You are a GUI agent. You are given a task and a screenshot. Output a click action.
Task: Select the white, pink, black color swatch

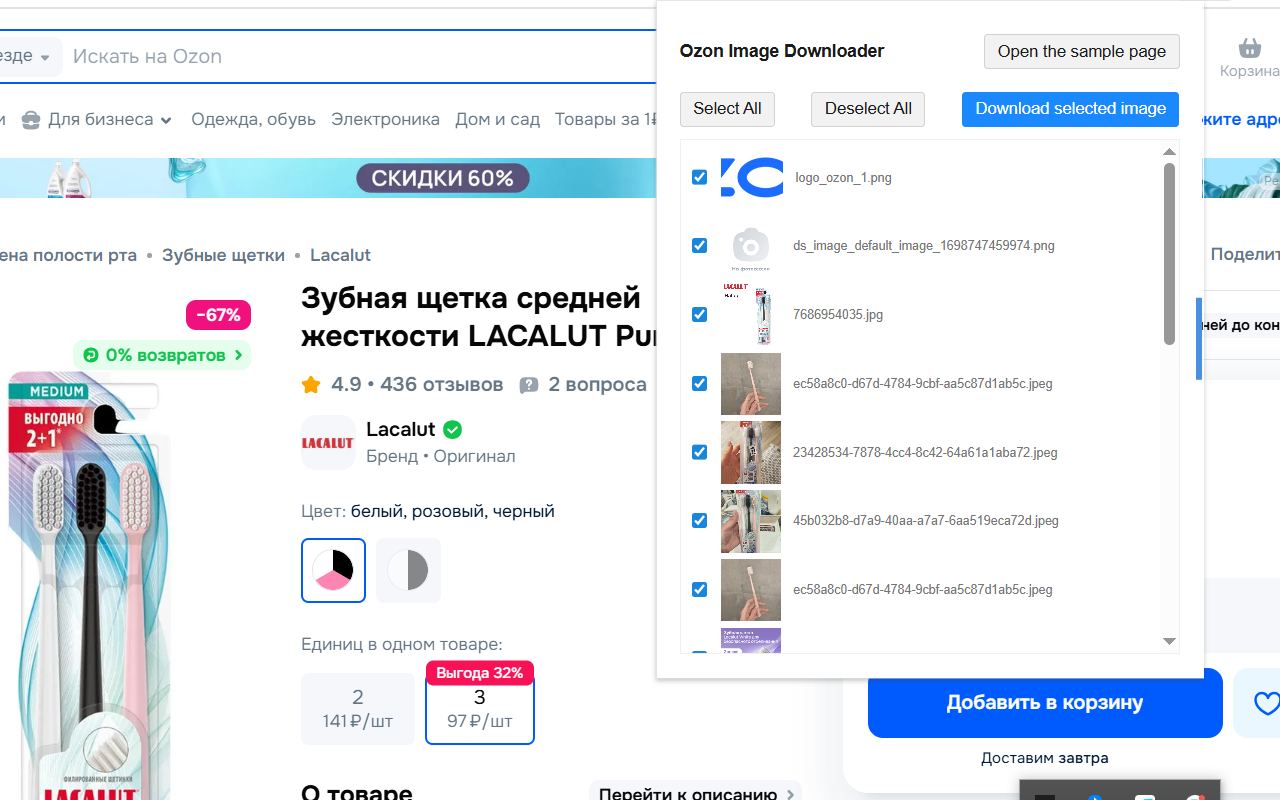click(x=333, y=571)
